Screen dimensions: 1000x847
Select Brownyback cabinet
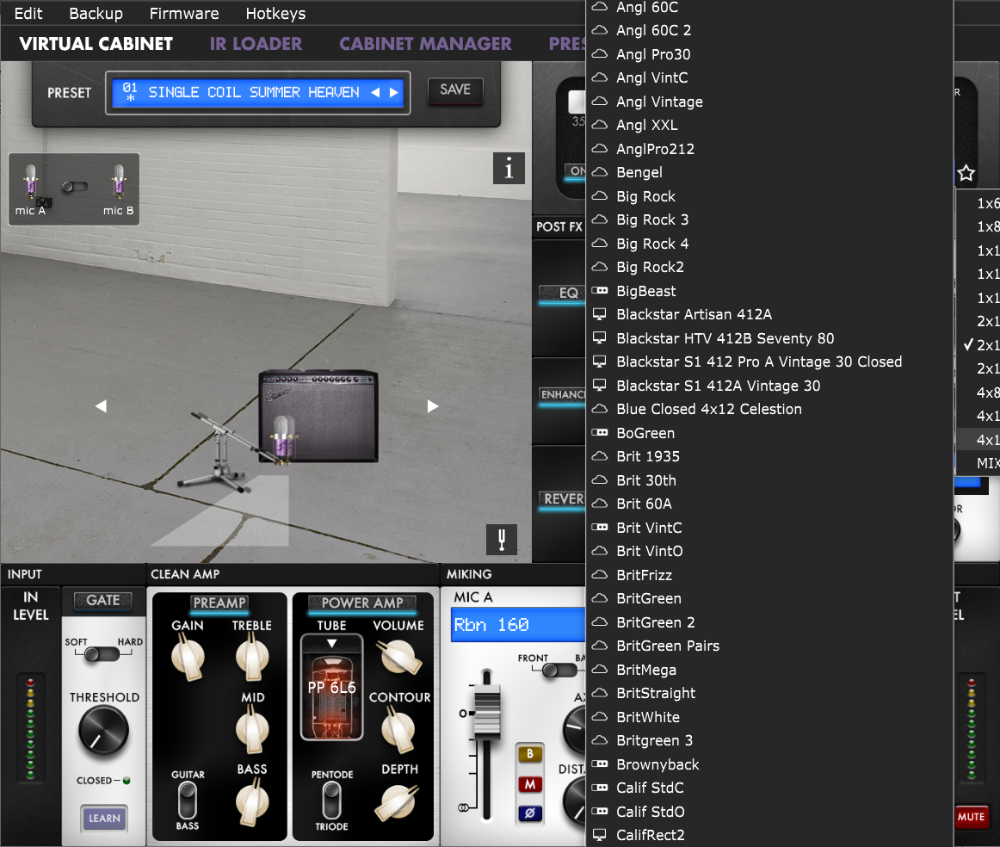point(769,764)
